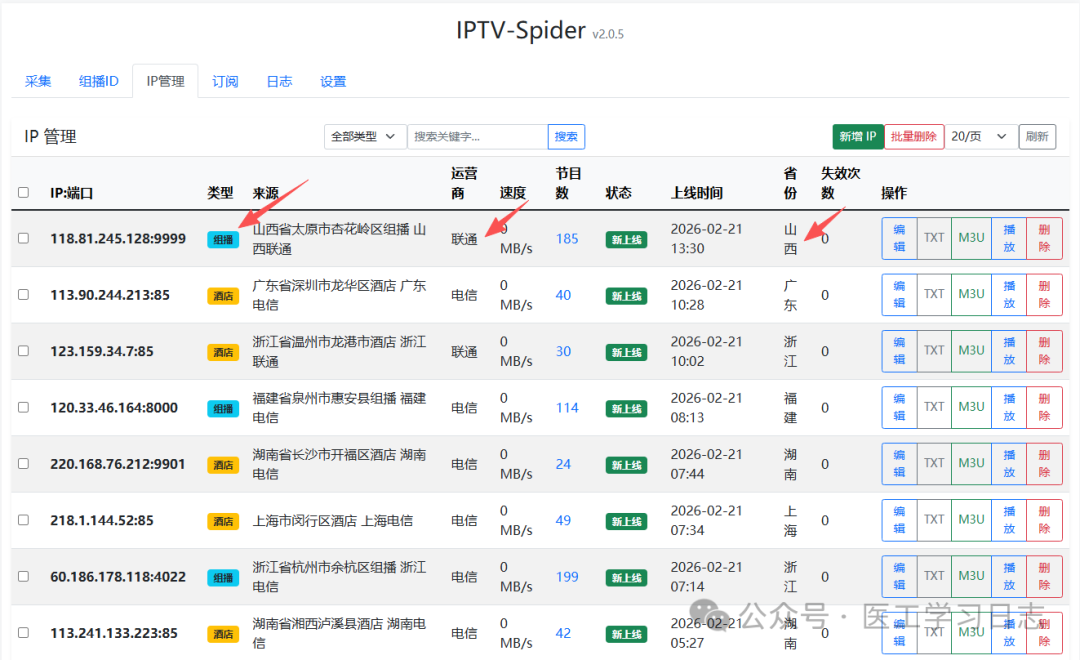Click 编辑 button for 220.168.76.212:9901
This screenshot has height=660, width=1080.
point(898,463)
